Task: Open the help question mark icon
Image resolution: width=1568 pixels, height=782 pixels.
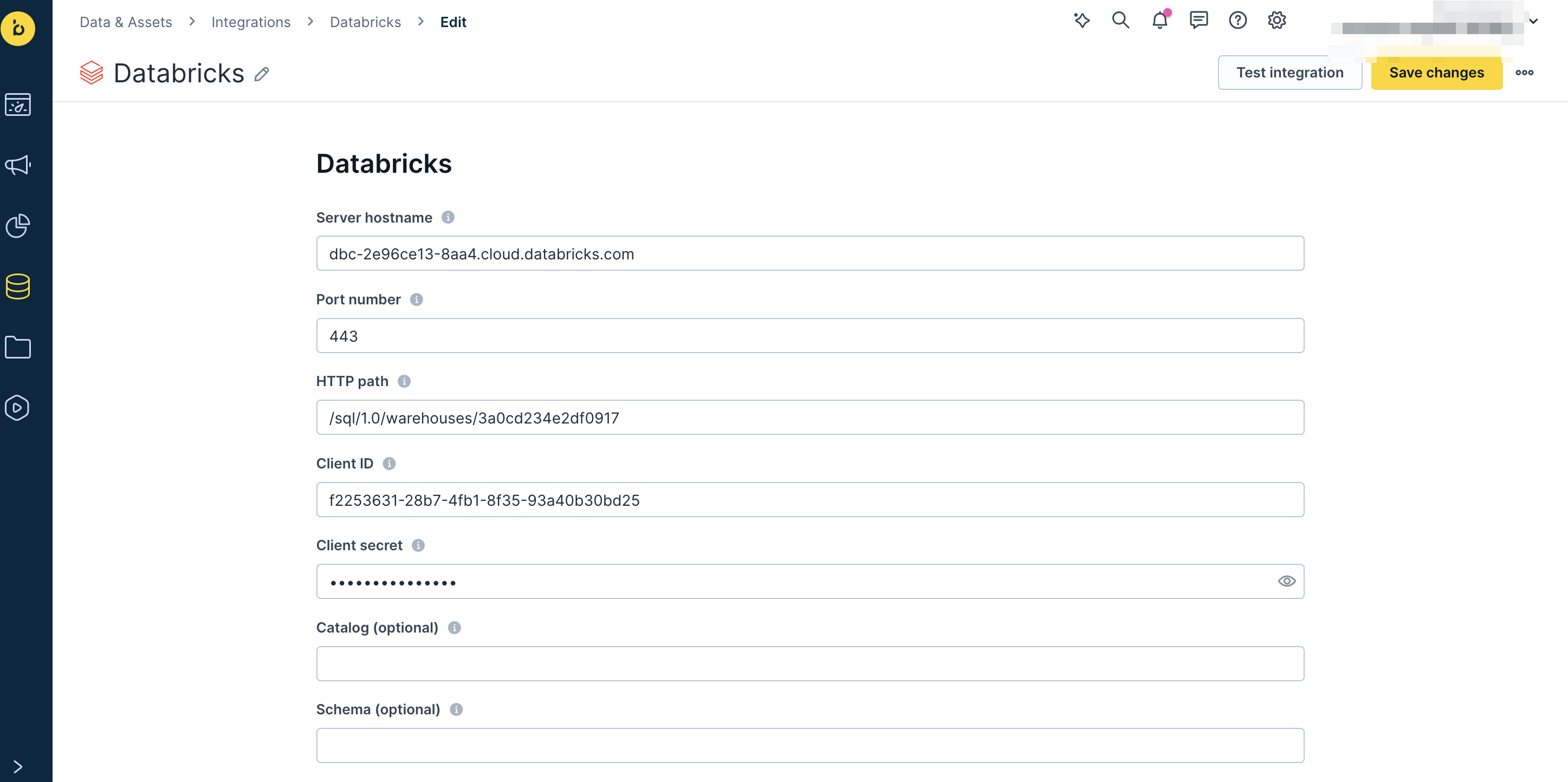Action: pos(1237,20)
